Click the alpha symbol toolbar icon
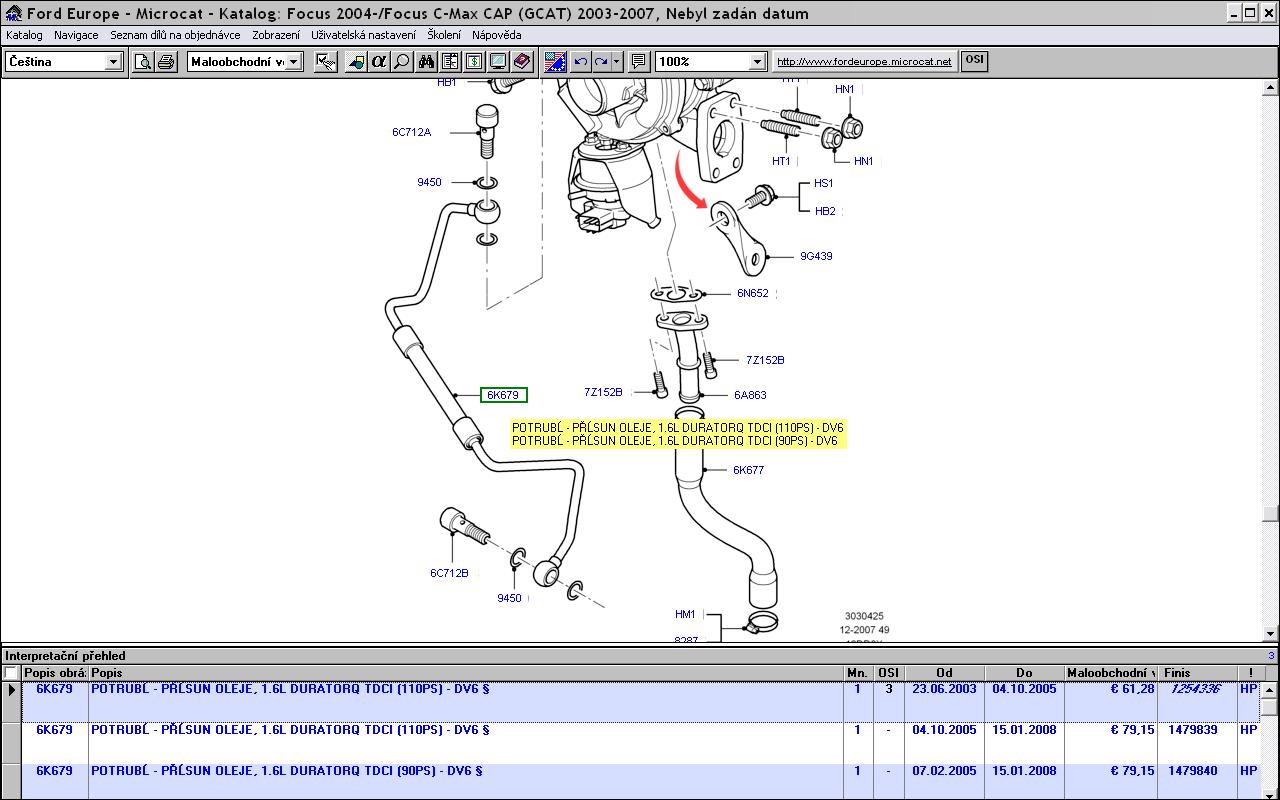 pos(378,62)
